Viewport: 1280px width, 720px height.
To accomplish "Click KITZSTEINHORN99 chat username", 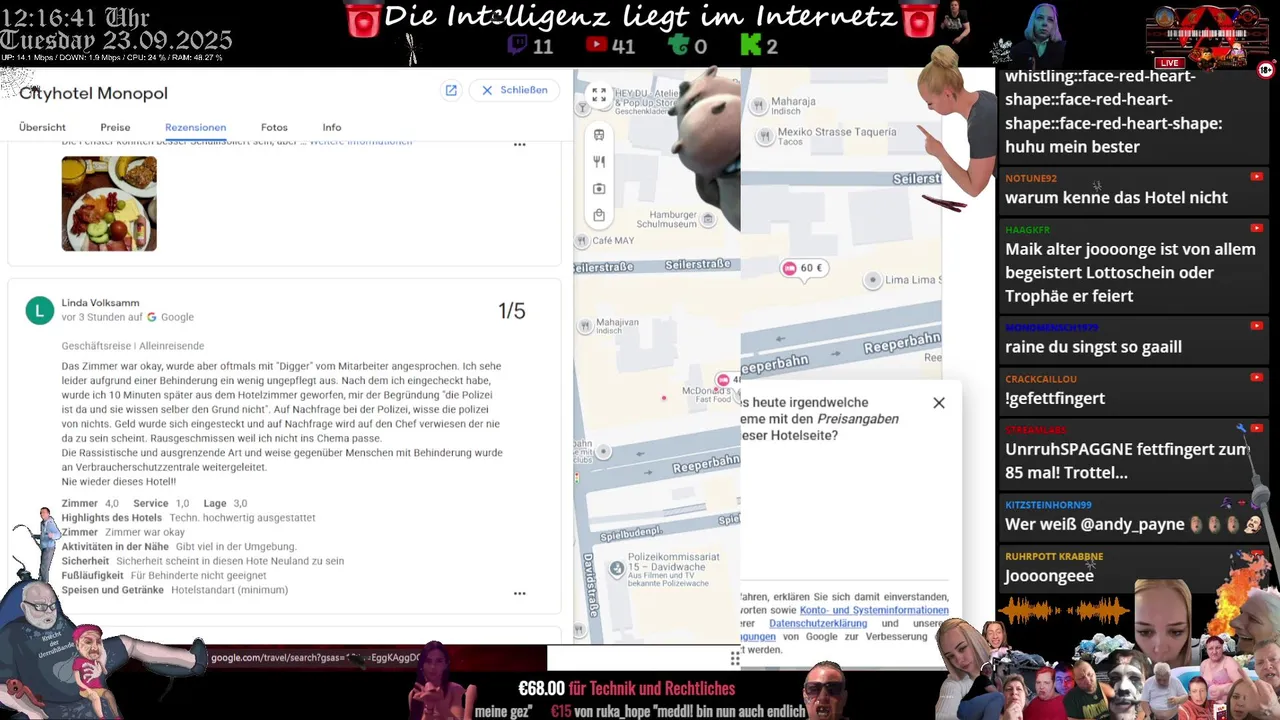I will click(x=1048, y=505).
